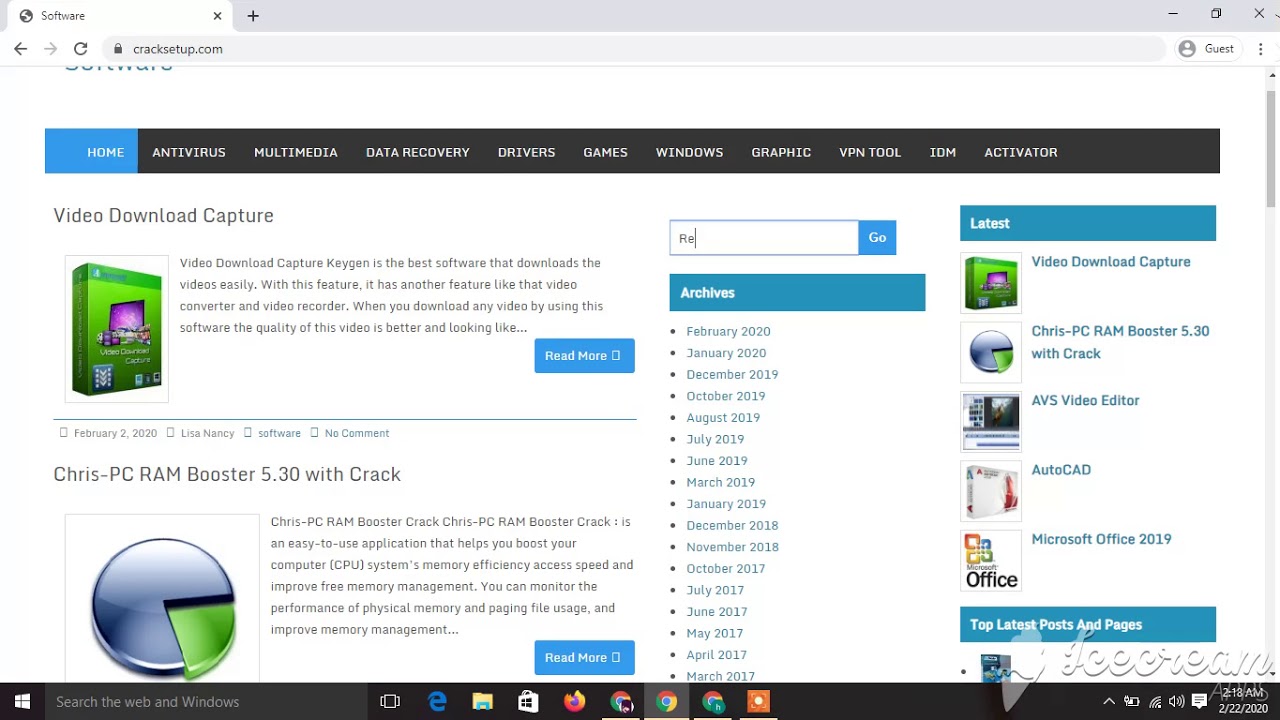This screenshot has width=1280, height=720.
Task: Open the April 2017 archive
Action: tap(717, 655)
